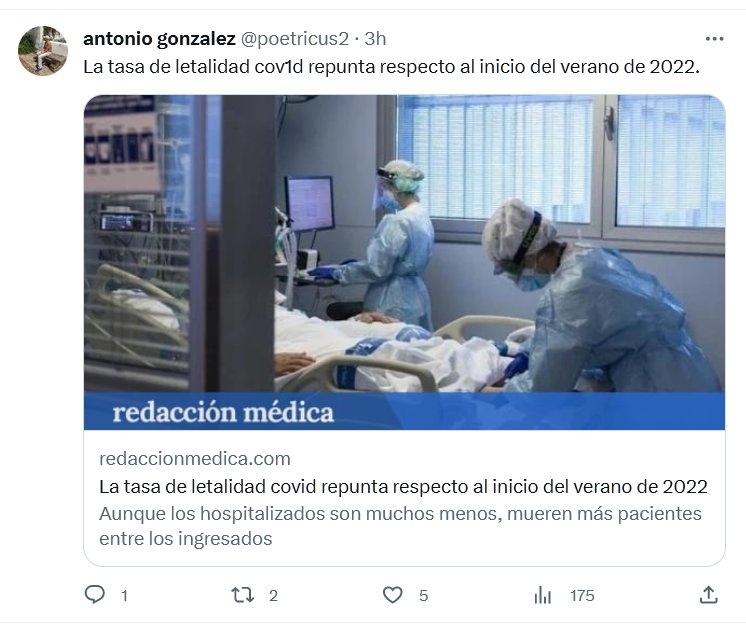Click antonio gonzalez's profile avatar

click(43, 51)
